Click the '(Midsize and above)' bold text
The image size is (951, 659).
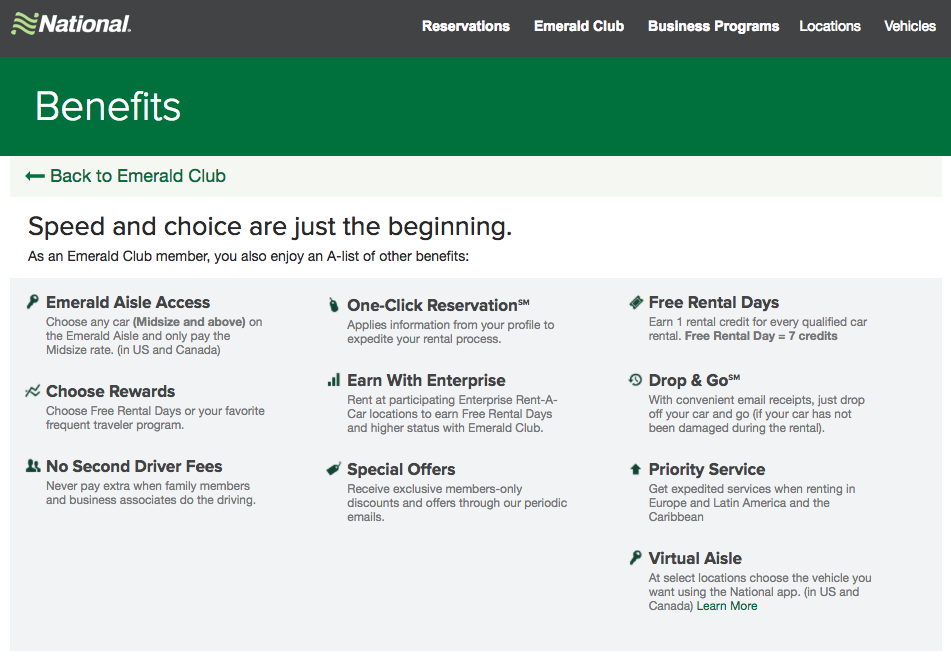pyautogui.click(x=189, y=322)
